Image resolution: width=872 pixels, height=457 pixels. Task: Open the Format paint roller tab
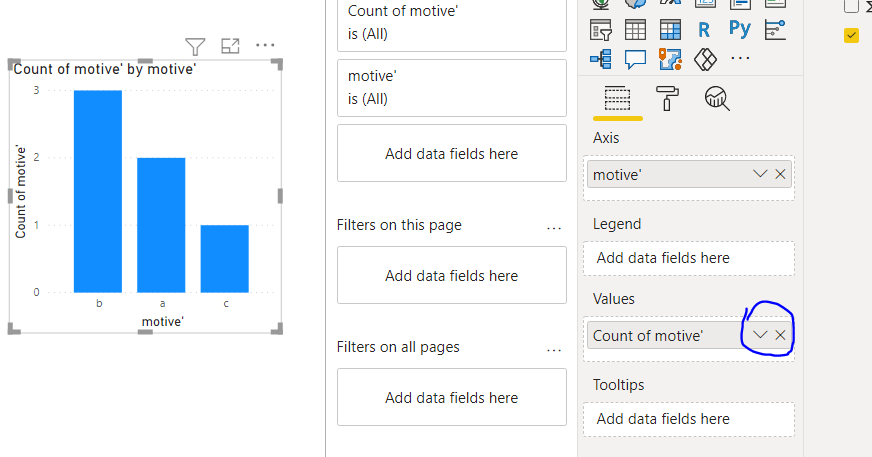tap(667, 98)
